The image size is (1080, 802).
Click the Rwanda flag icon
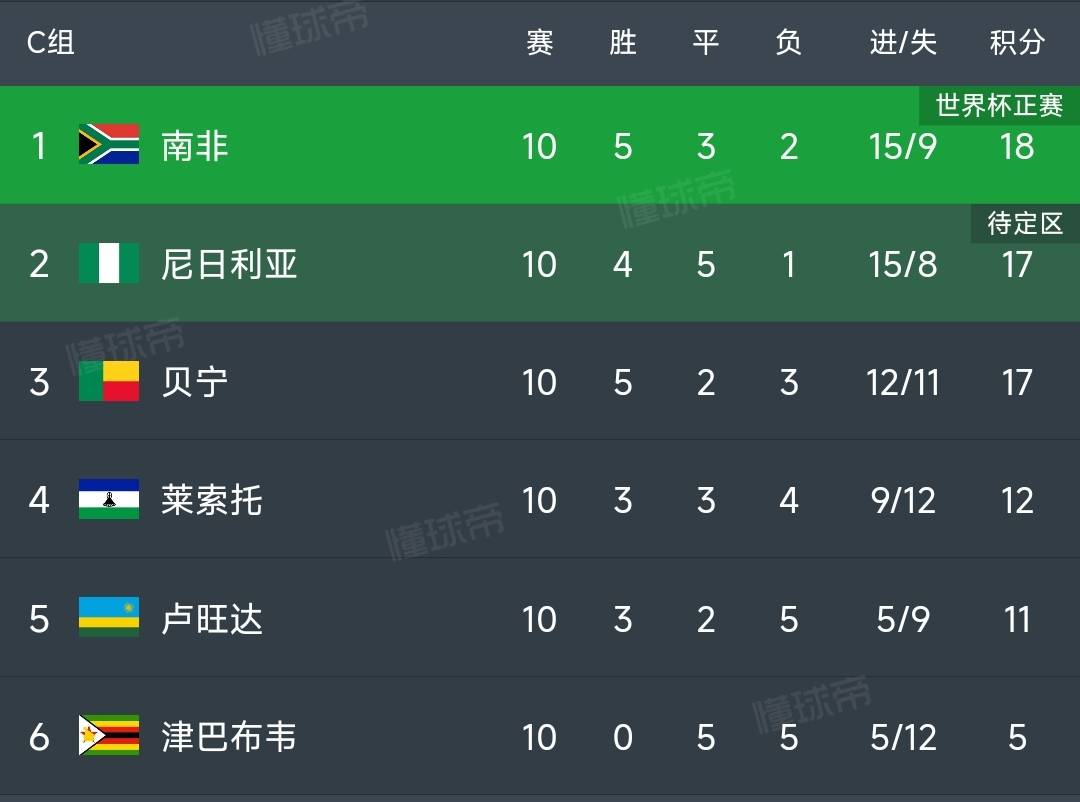point(109,618)
